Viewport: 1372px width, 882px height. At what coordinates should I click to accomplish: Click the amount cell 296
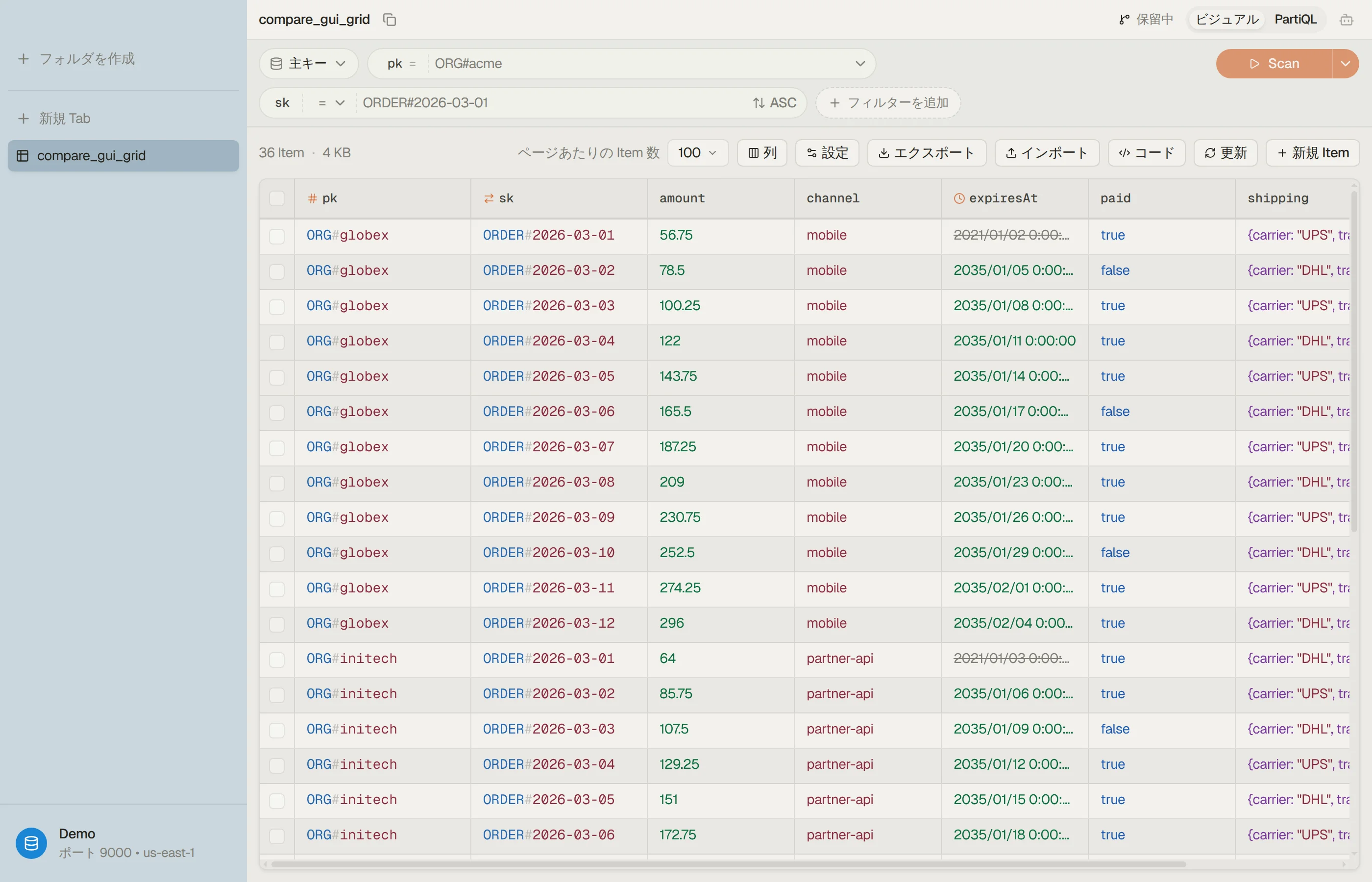pyautogui.click(x=720, y=624)
